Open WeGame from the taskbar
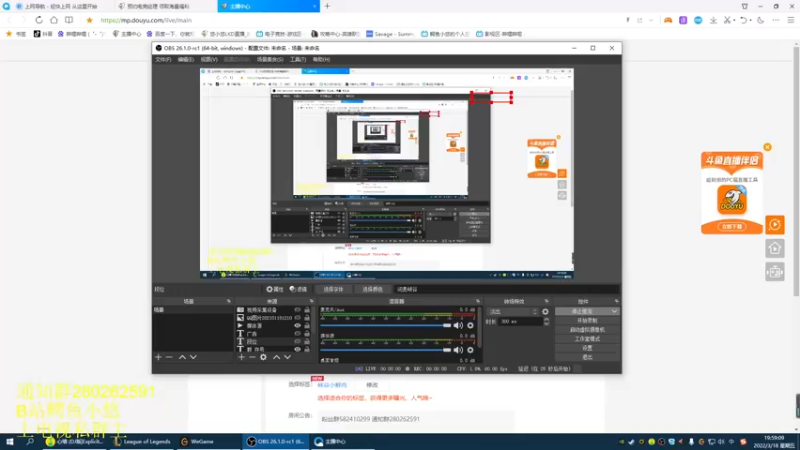The height and width of the screenshot is (450, 800). pyautogui.click(x=198, y=442)
